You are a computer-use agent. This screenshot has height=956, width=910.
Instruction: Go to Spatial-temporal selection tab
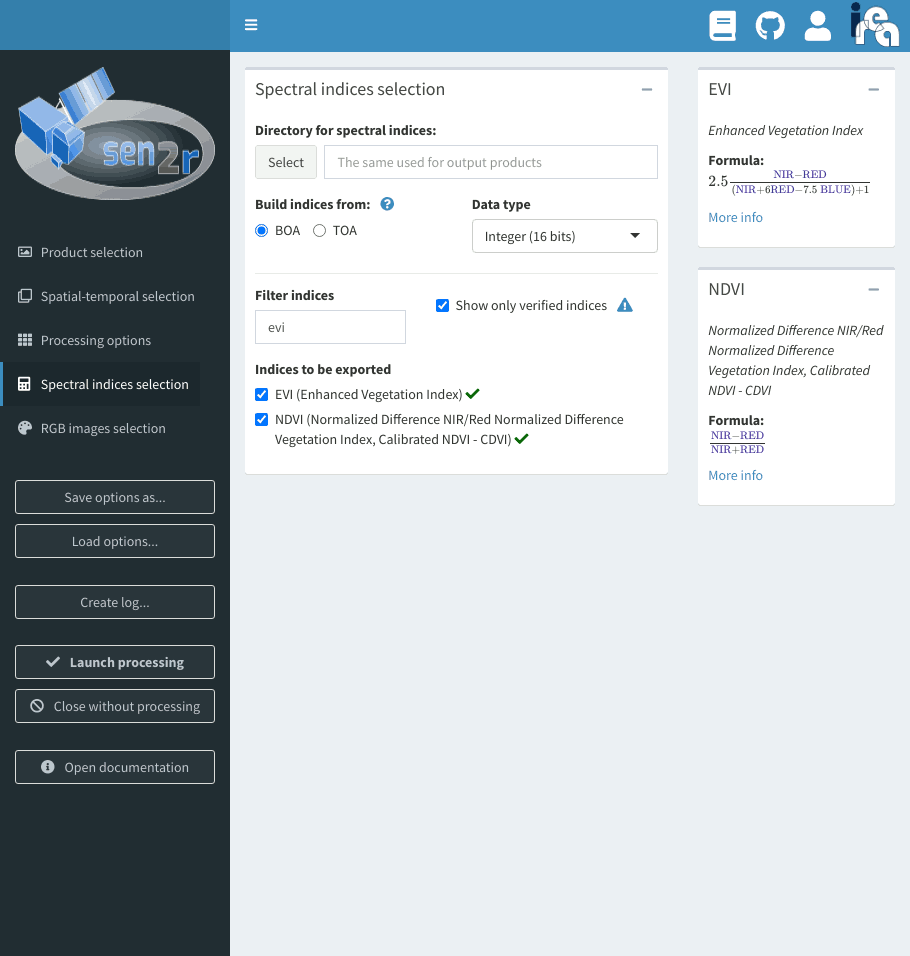tap(101, 296)
